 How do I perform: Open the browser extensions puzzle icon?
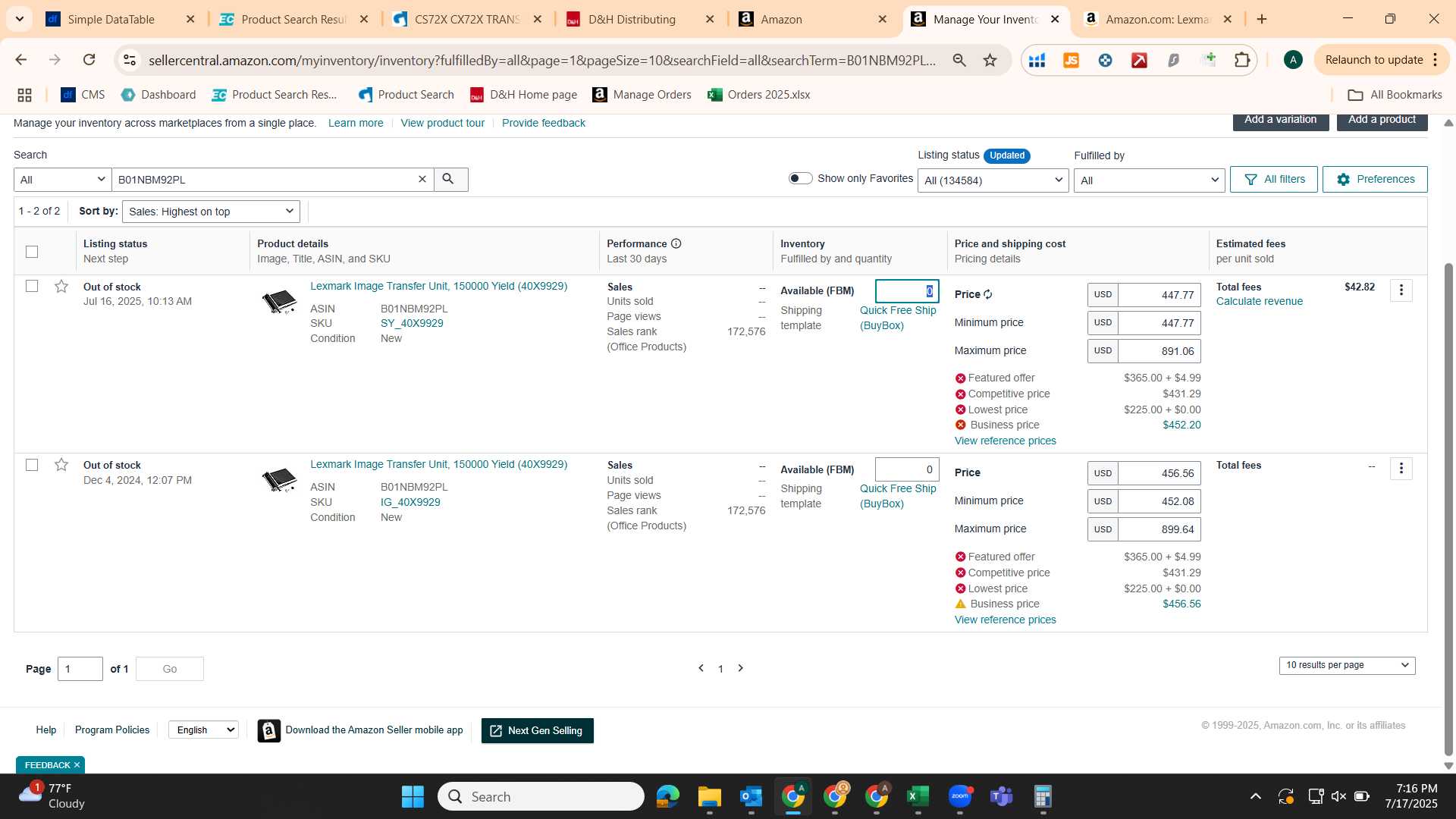click(x=1242, y=60)
